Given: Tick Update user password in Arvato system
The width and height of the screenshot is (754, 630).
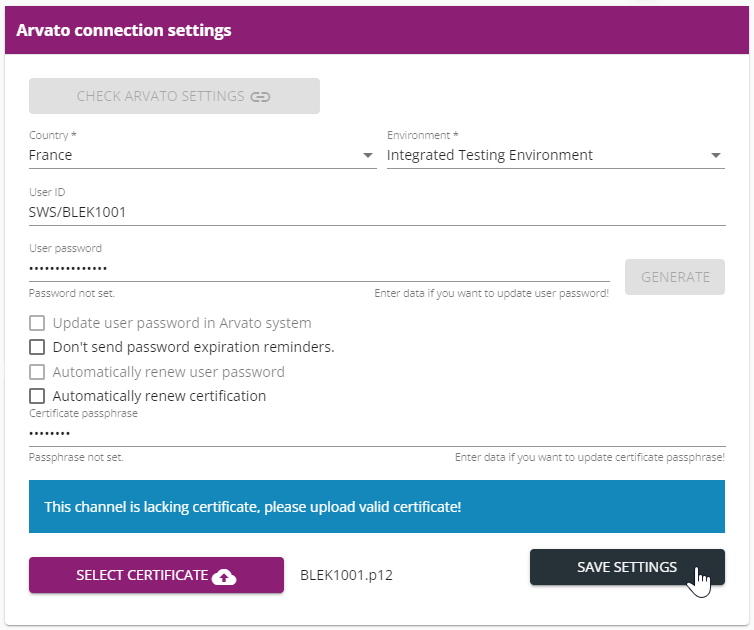Looking at the screenshot, I should pos(37,323).
